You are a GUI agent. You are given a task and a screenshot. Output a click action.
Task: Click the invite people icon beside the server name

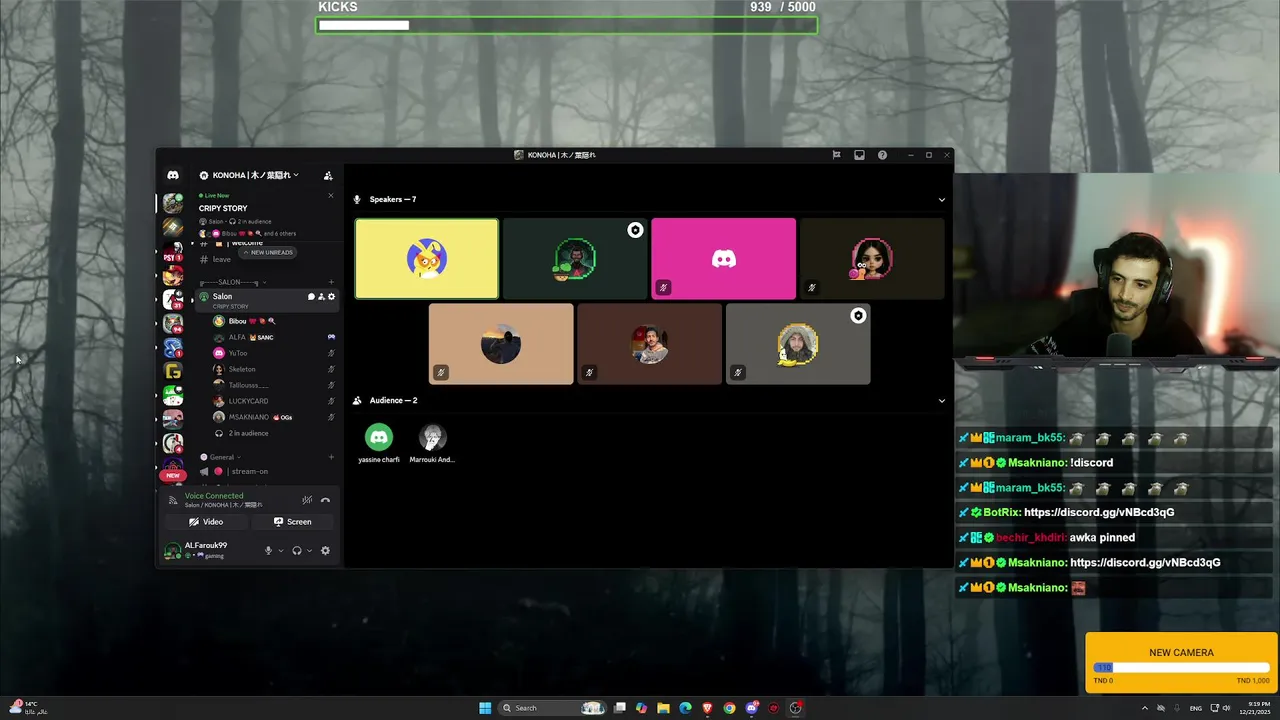pyautogui.click(x=328, y=175)
